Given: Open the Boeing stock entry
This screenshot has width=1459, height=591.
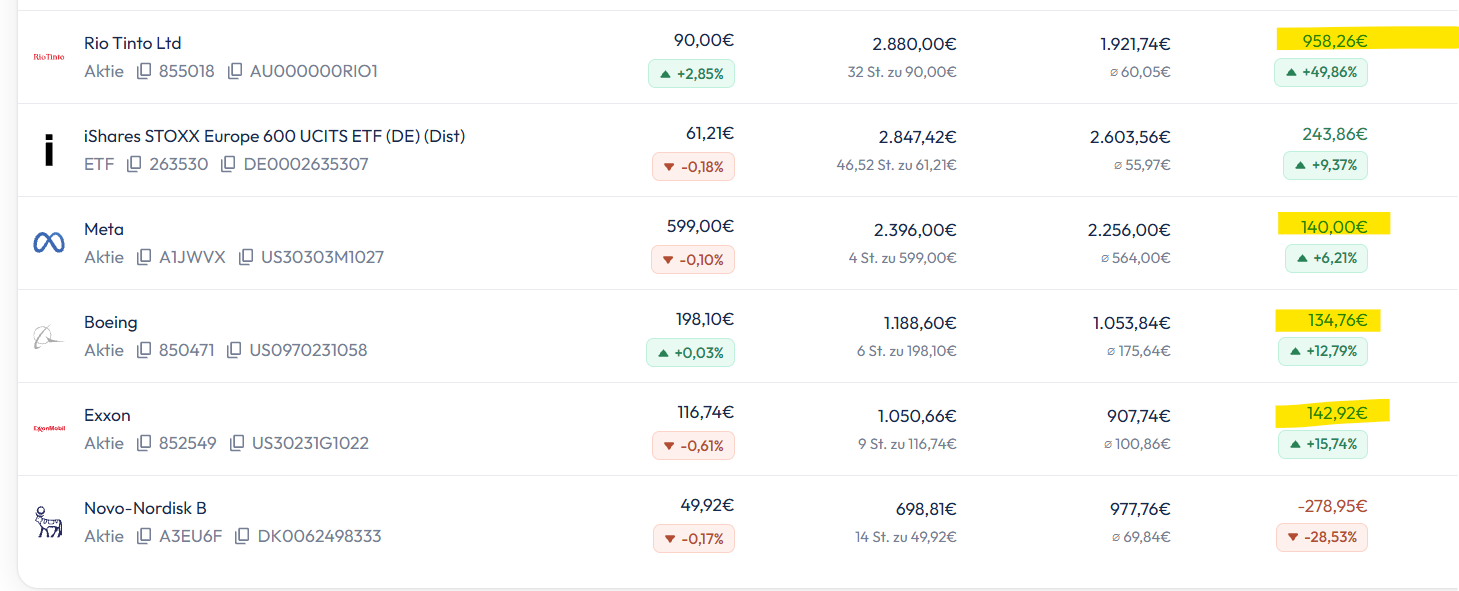Looking at the screenshot, I should (x=111, y=322).
